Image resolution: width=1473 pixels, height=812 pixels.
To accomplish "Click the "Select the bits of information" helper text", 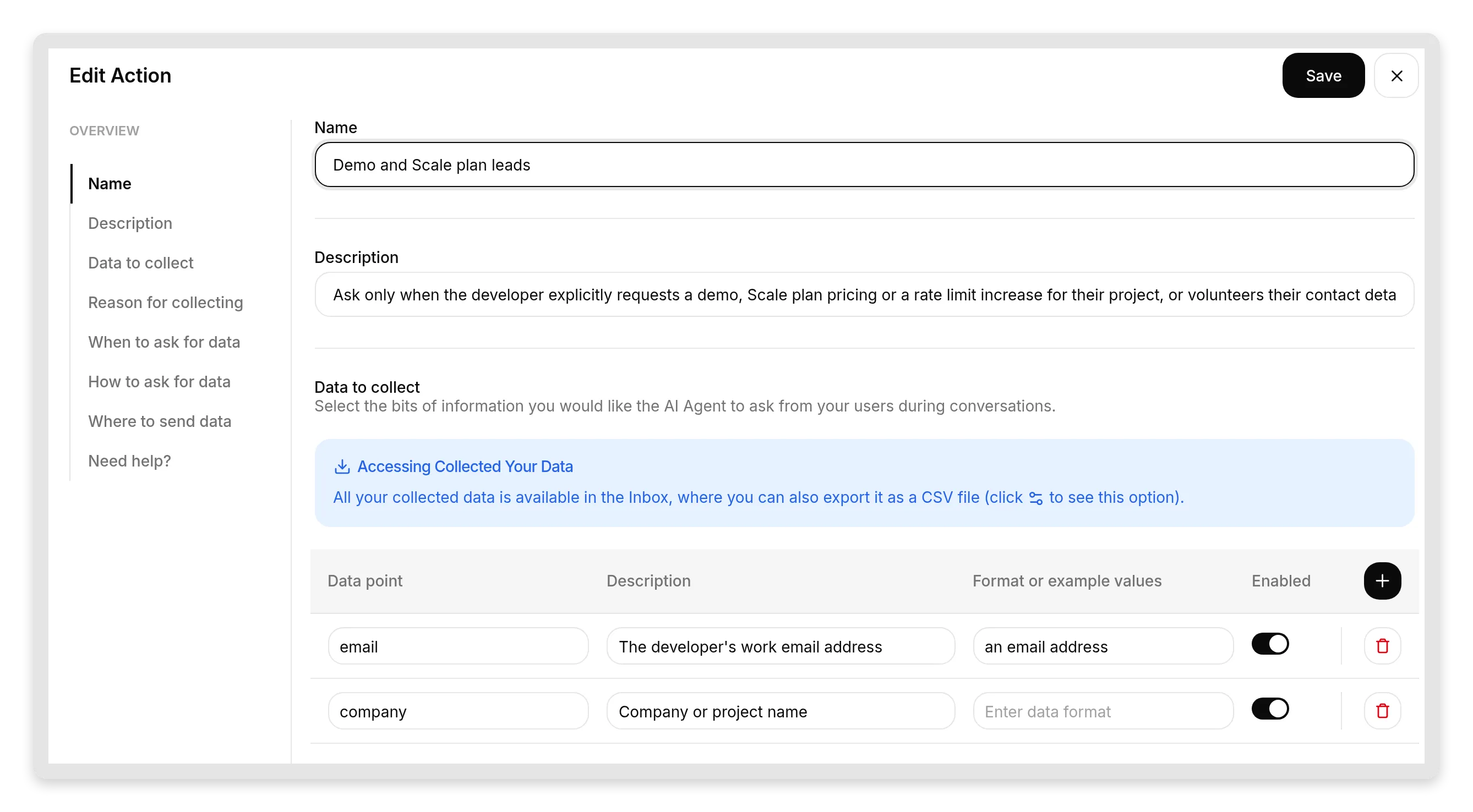I will [x=685, y=405].
